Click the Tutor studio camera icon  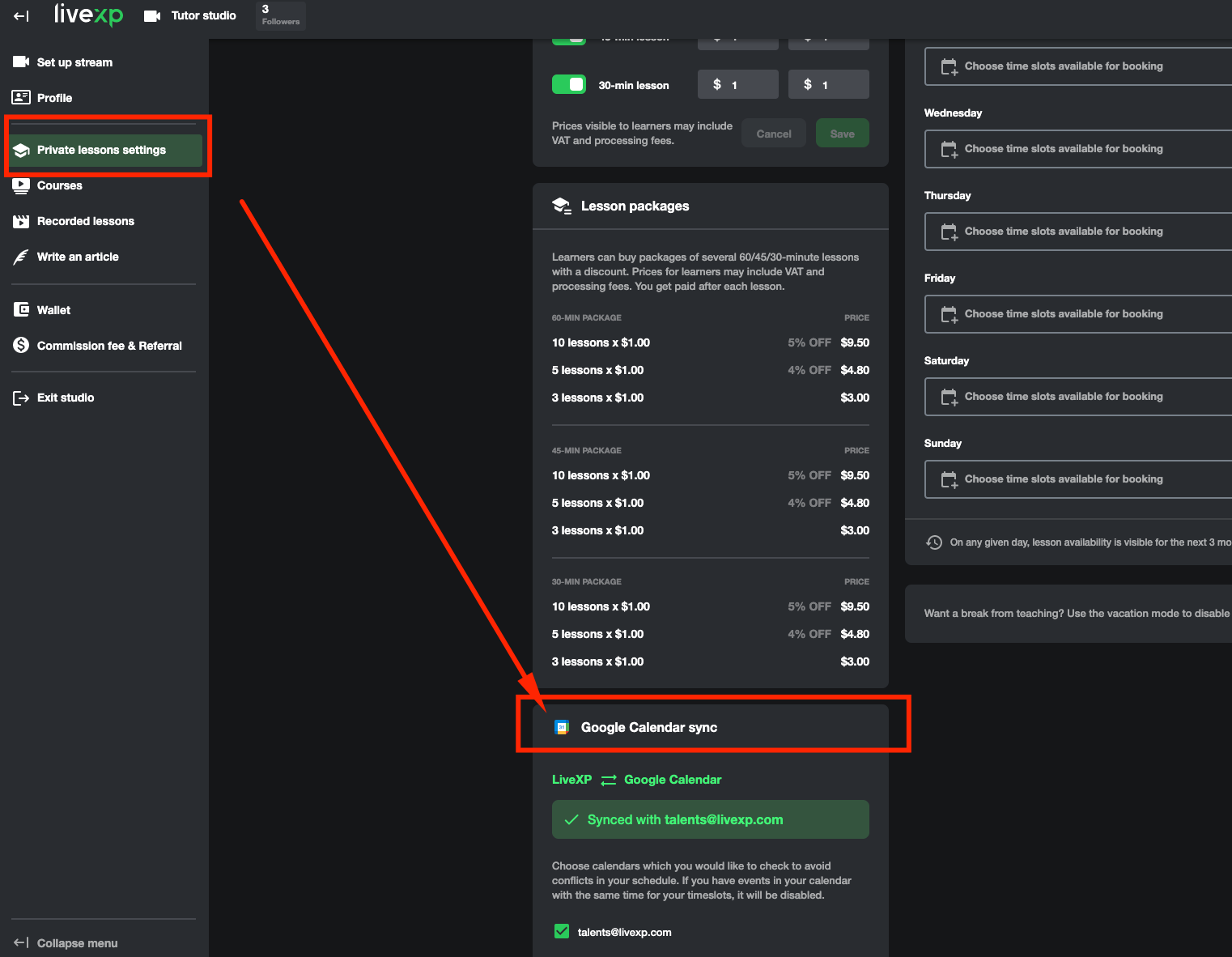151,16
